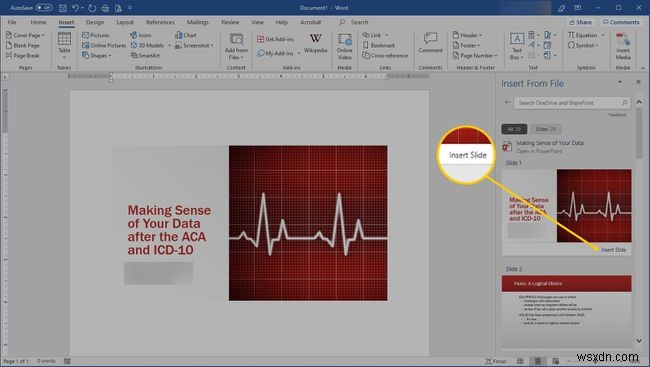The image size is (650, 367).
Task: Expand the Header dropdown
Action: (467, 35)
